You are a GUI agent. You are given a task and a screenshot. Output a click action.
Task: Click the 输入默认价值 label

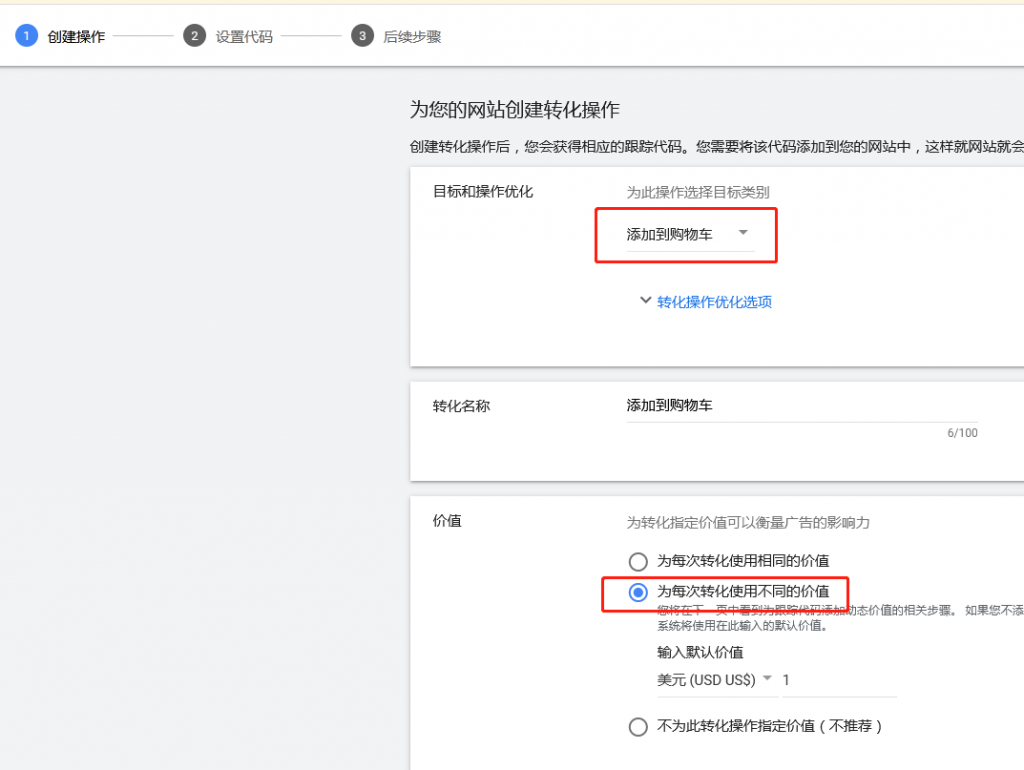tap(700, 652)
